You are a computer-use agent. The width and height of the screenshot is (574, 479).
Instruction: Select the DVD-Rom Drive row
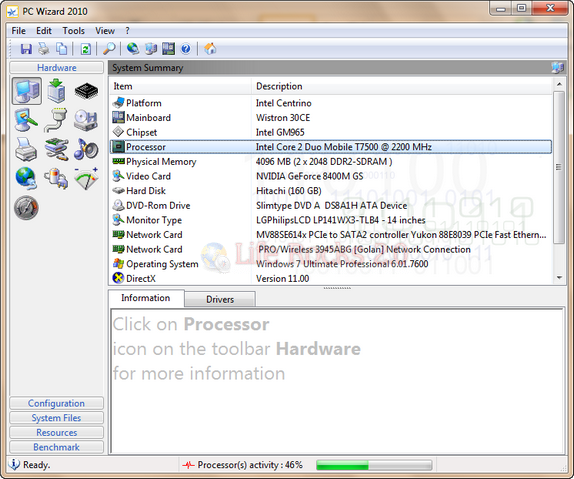[x=331, y=205]
